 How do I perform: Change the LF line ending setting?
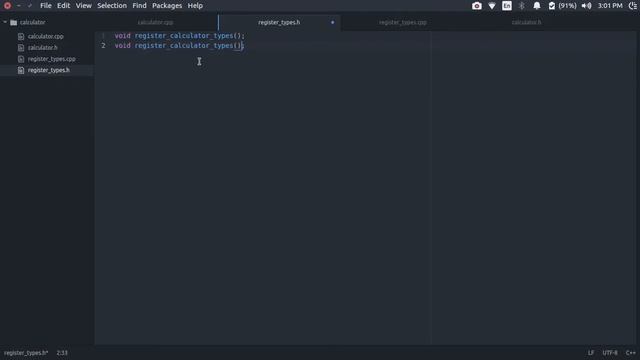(591, 353)
